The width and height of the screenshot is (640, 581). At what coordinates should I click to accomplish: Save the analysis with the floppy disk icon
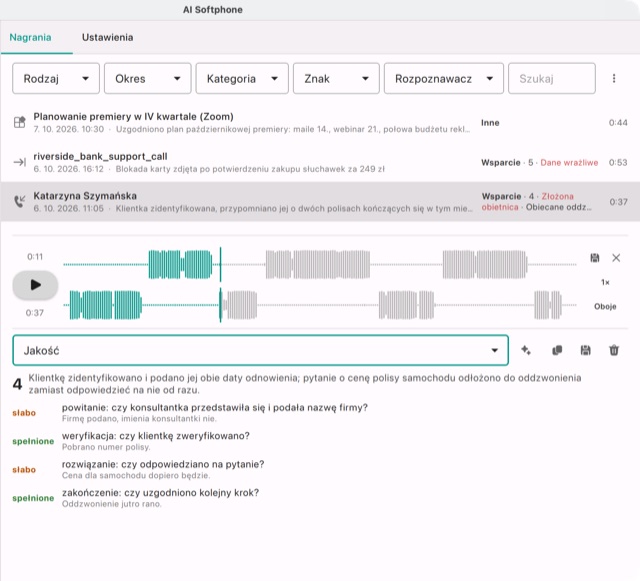(585, 350)
